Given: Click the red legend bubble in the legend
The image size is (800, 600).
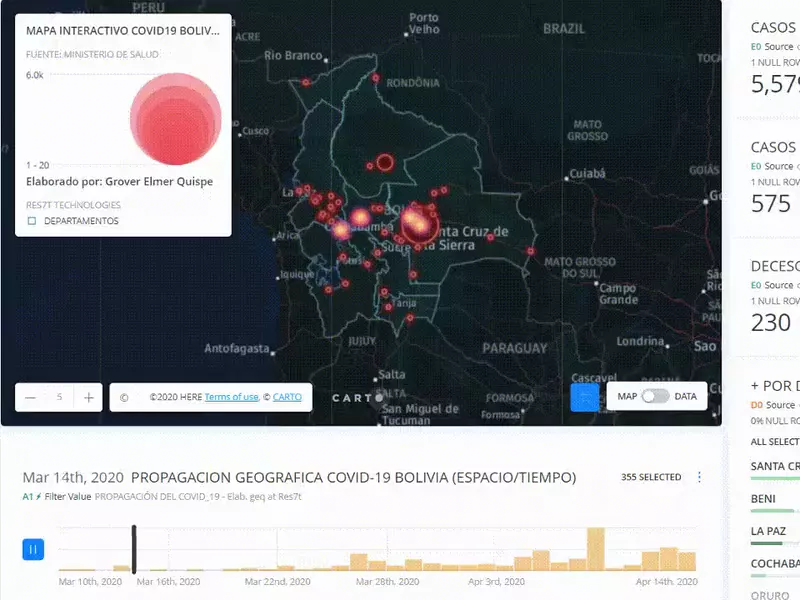Looking at the screenshot, I should 176,119.
